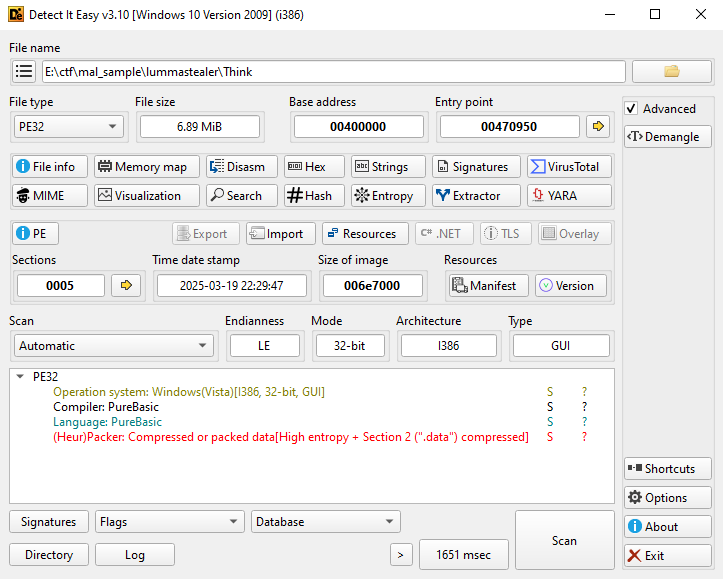Collapse the PE32 tree node

[20, 376]
